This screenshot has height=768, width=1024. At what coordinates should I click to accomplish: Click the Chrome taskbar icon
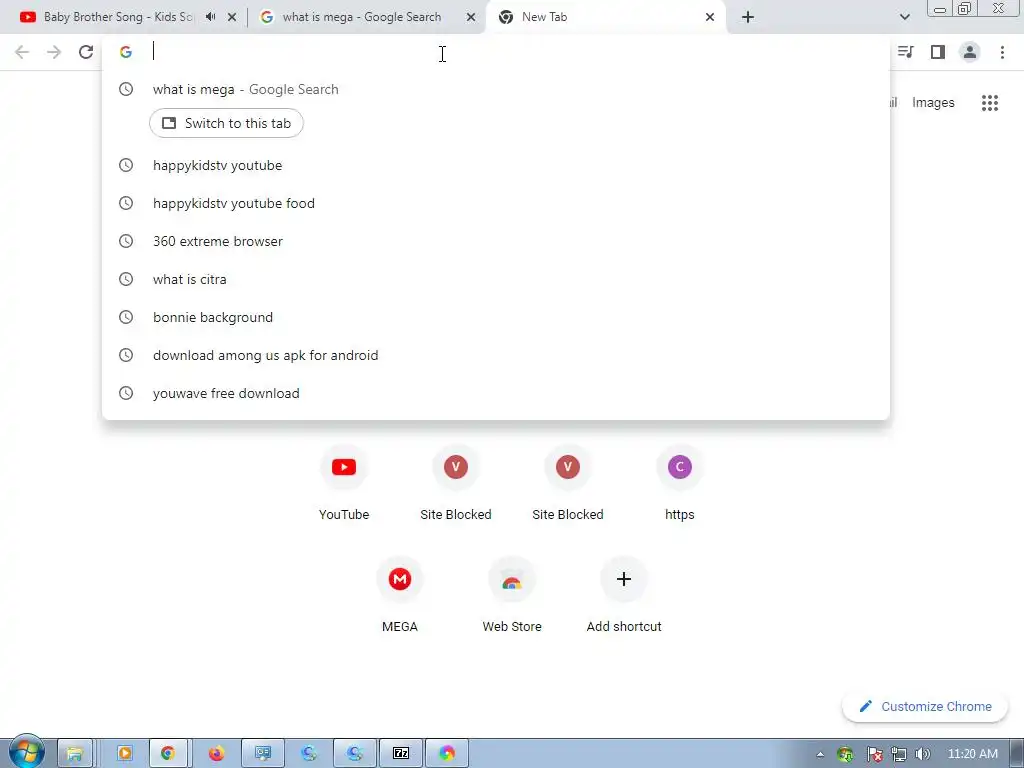coord(168,754)
